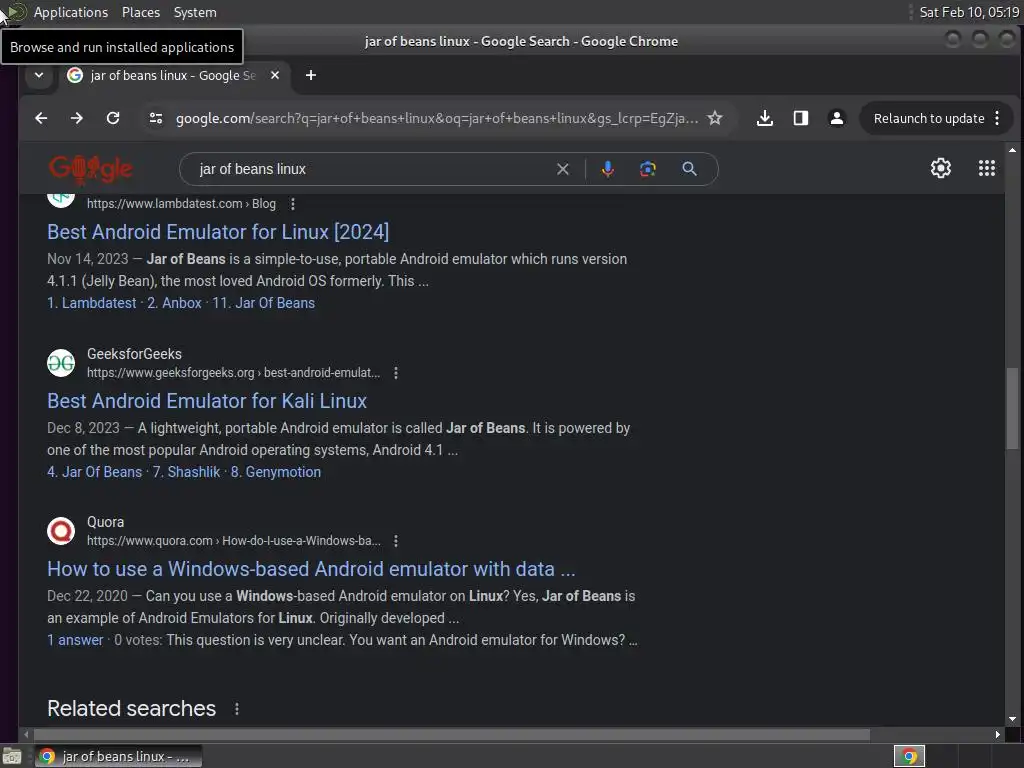
Task: Click the vertical scrollbar thumb
Action: coord(1012,408)
